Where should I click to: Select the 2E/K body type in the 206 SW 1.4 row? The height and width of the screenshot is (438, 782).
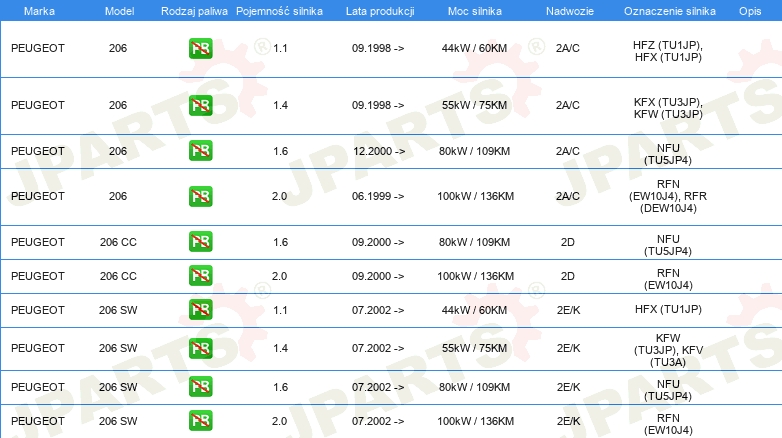[x=569, y=348]
